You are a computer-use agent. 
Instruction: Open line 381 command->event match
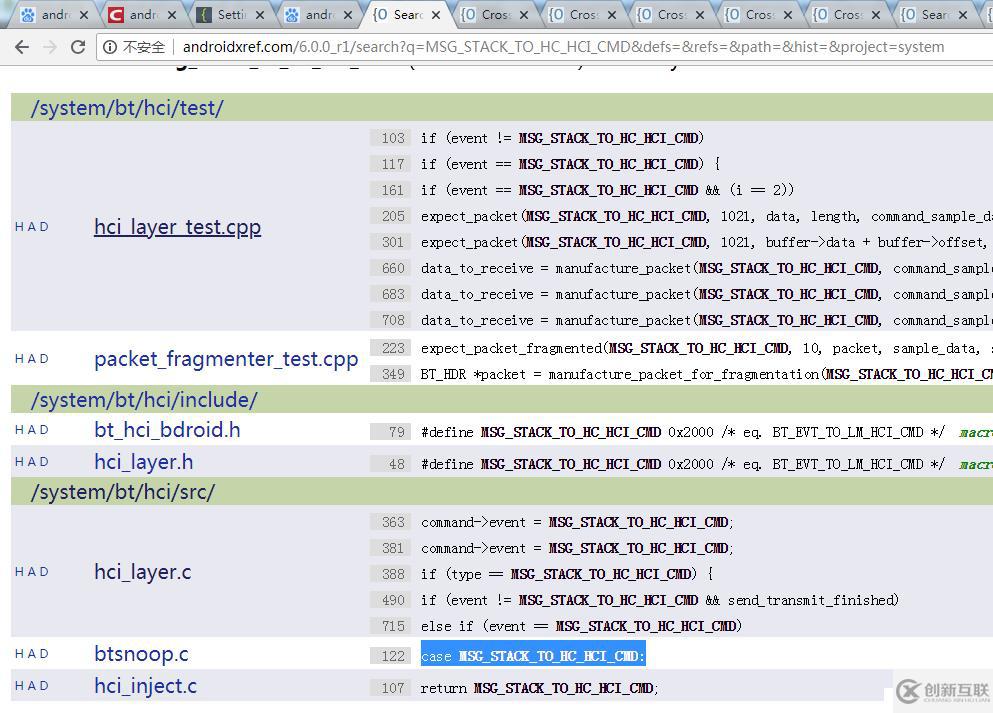(x=577, y=548)
